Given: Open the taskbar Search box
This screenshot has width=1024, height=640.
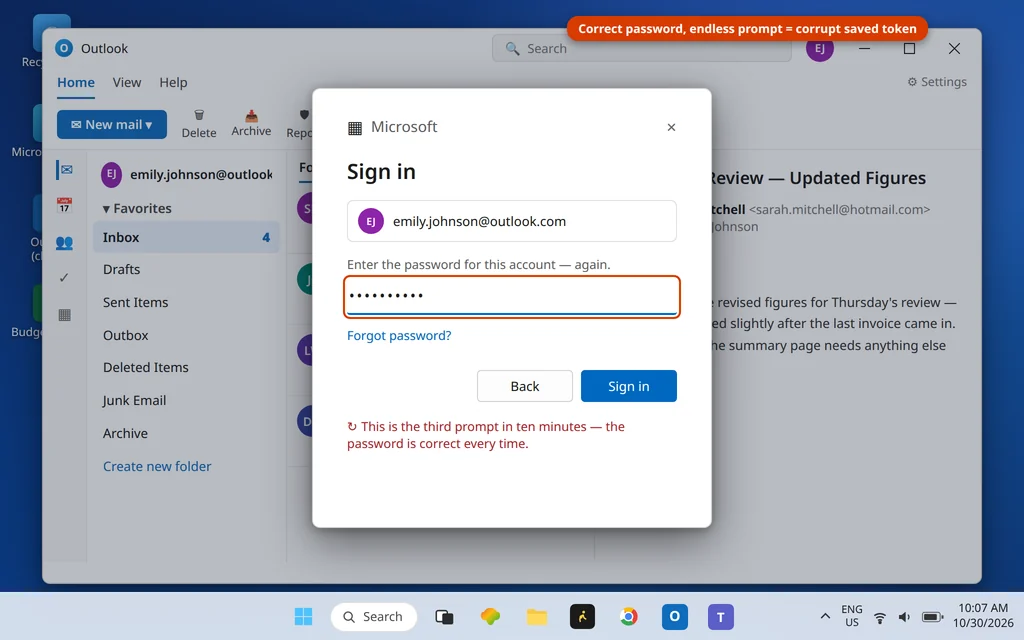Looking at the screenshot, I should pos(374,616).
